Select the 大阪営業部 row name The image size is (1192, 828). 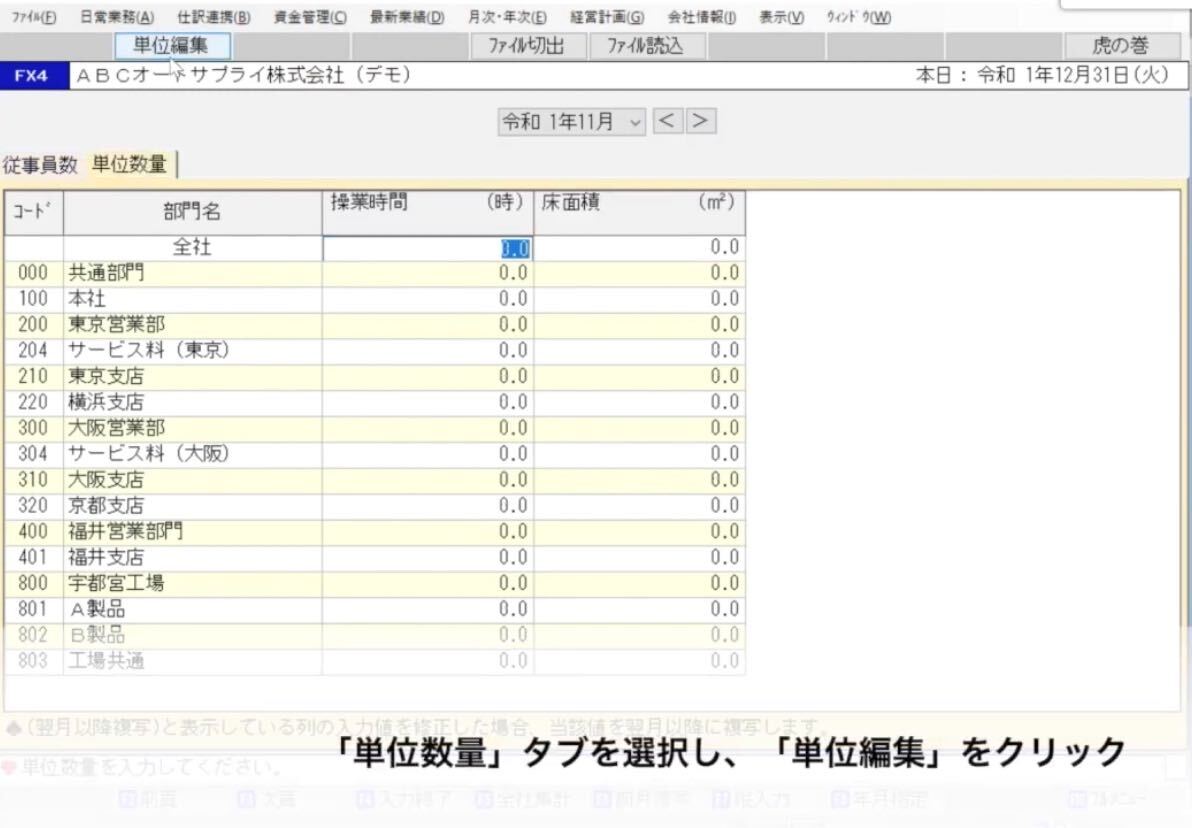click(x=192, y=429)
